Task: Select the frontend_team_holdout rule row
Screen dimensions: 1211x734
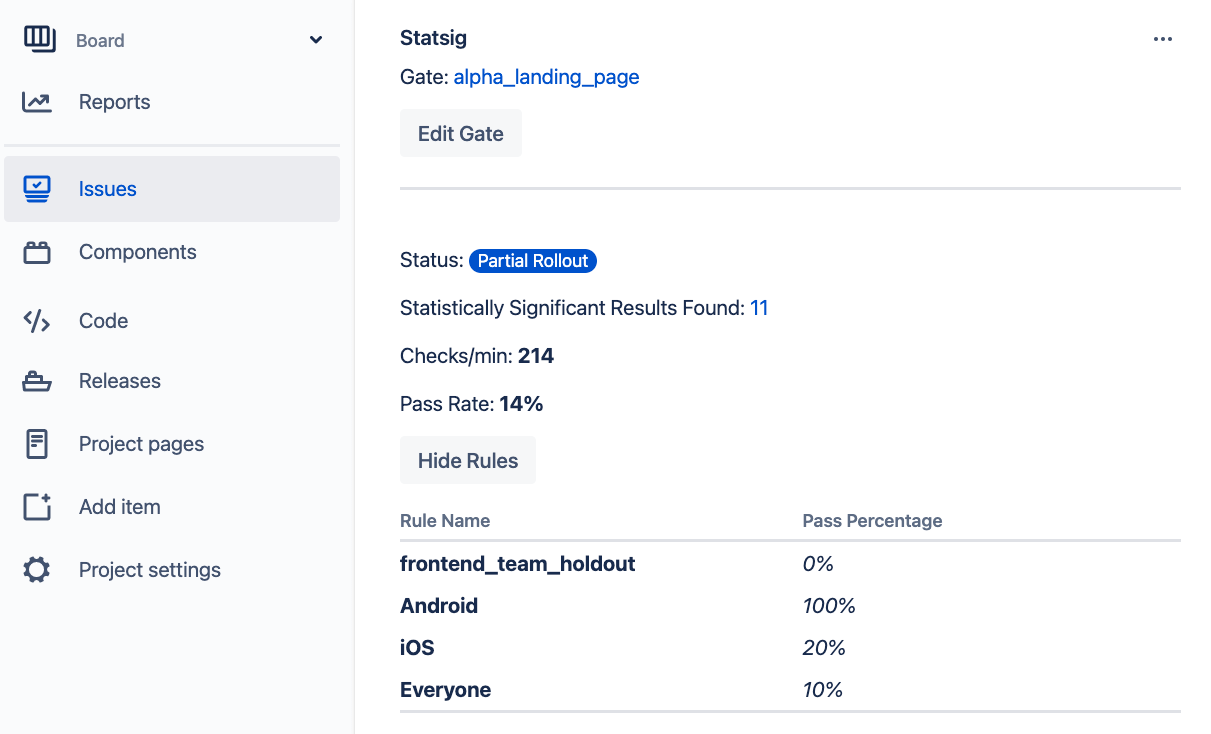Action: [790, 564]
